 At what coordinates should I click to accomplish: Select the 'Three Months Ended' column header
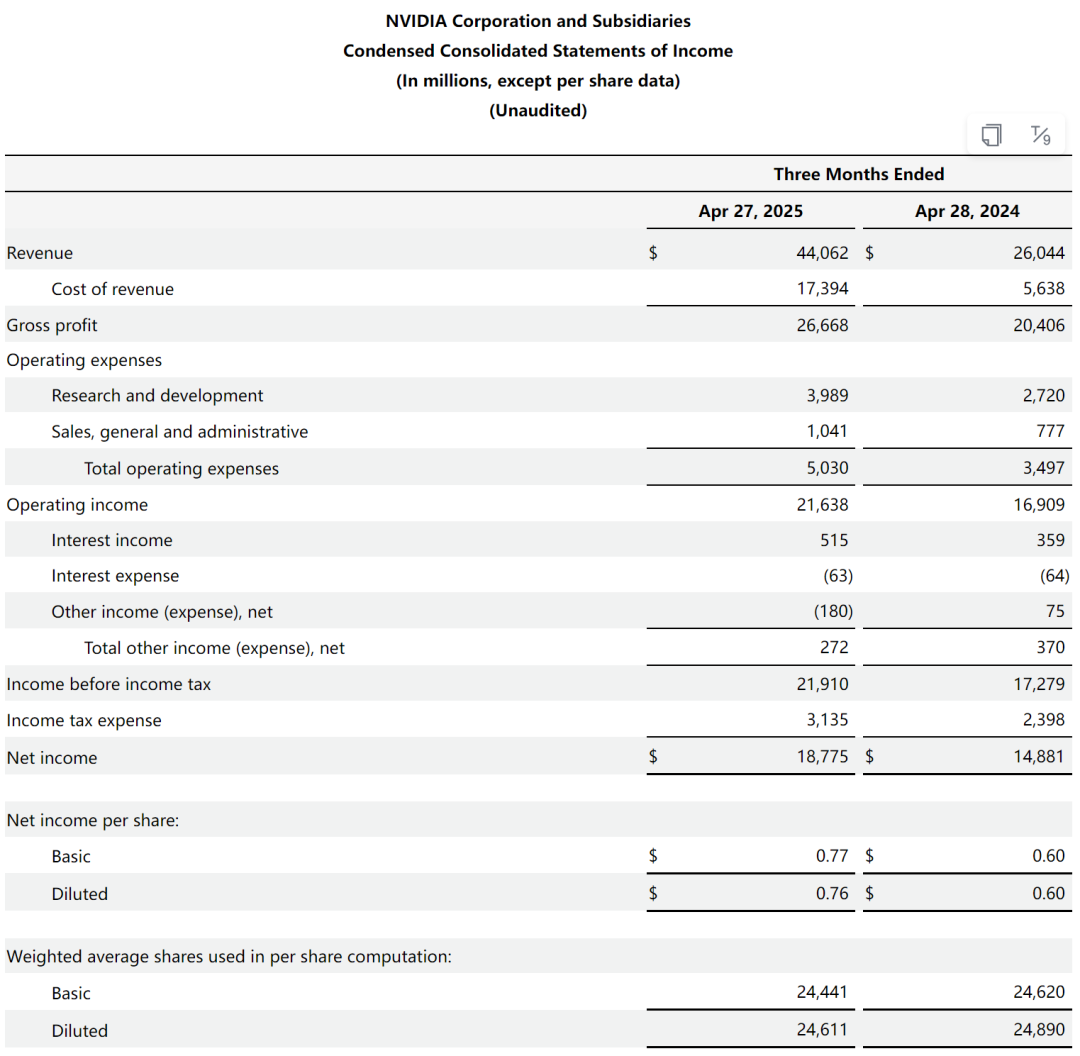pos(858,174)
